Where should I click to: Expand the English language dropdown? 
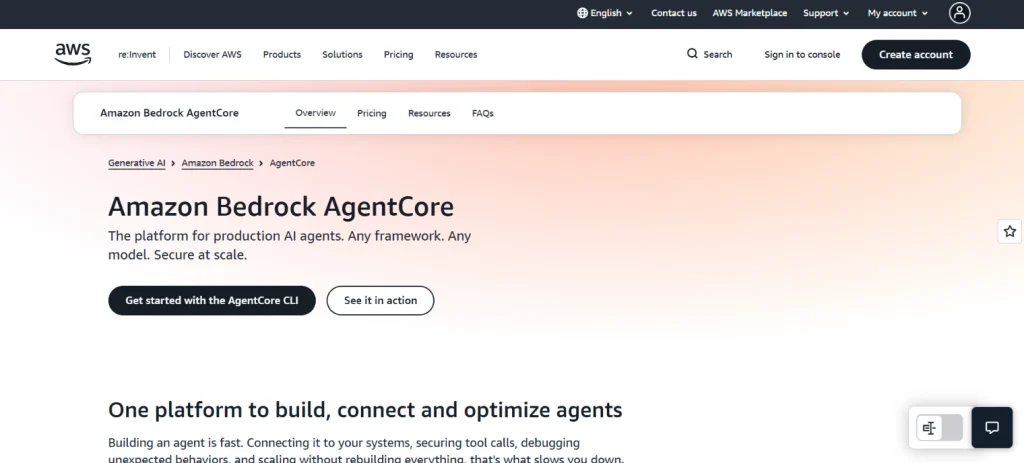point(605,13)
